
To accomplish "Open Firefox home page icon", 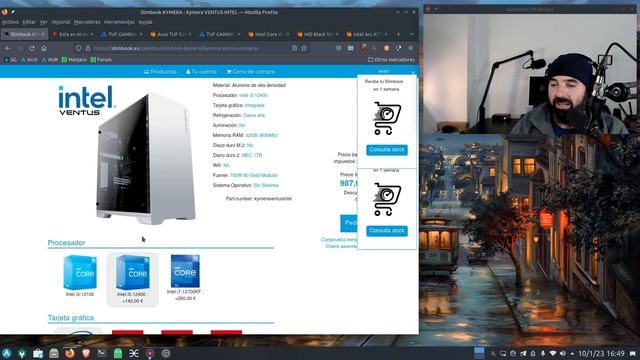I will coord(44,48).
